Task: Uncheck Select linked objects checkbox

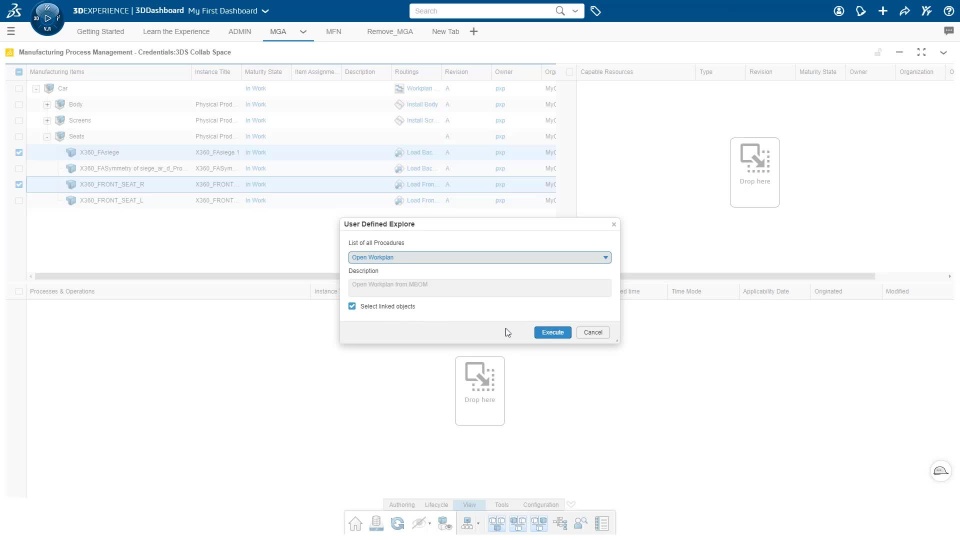Action: [352, 306]
